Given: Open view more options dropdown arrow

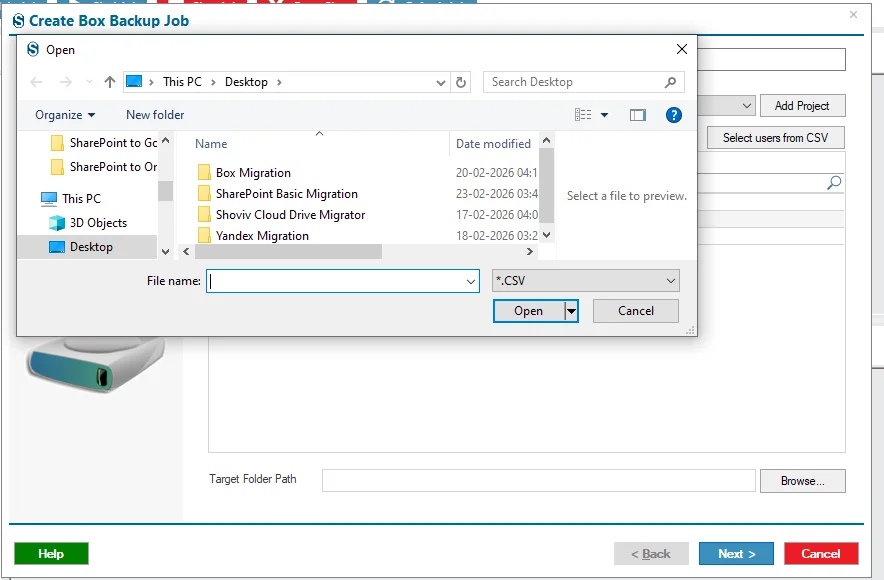Looking at the screenshot, I should point(604,115).
